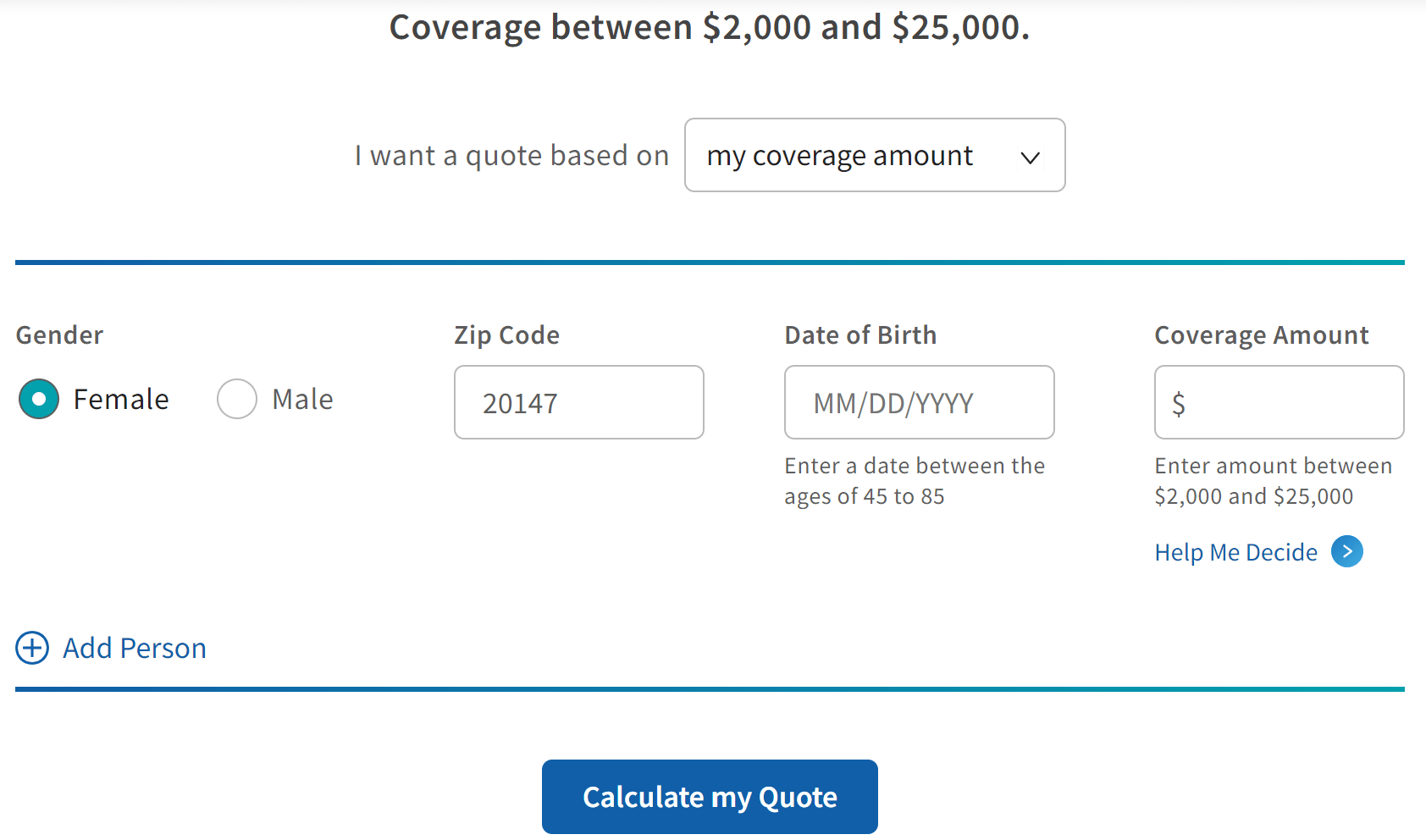Click the Coverage Amount field label
Viewport: 1426px width, 840px height.
(x=1261, y=335)
